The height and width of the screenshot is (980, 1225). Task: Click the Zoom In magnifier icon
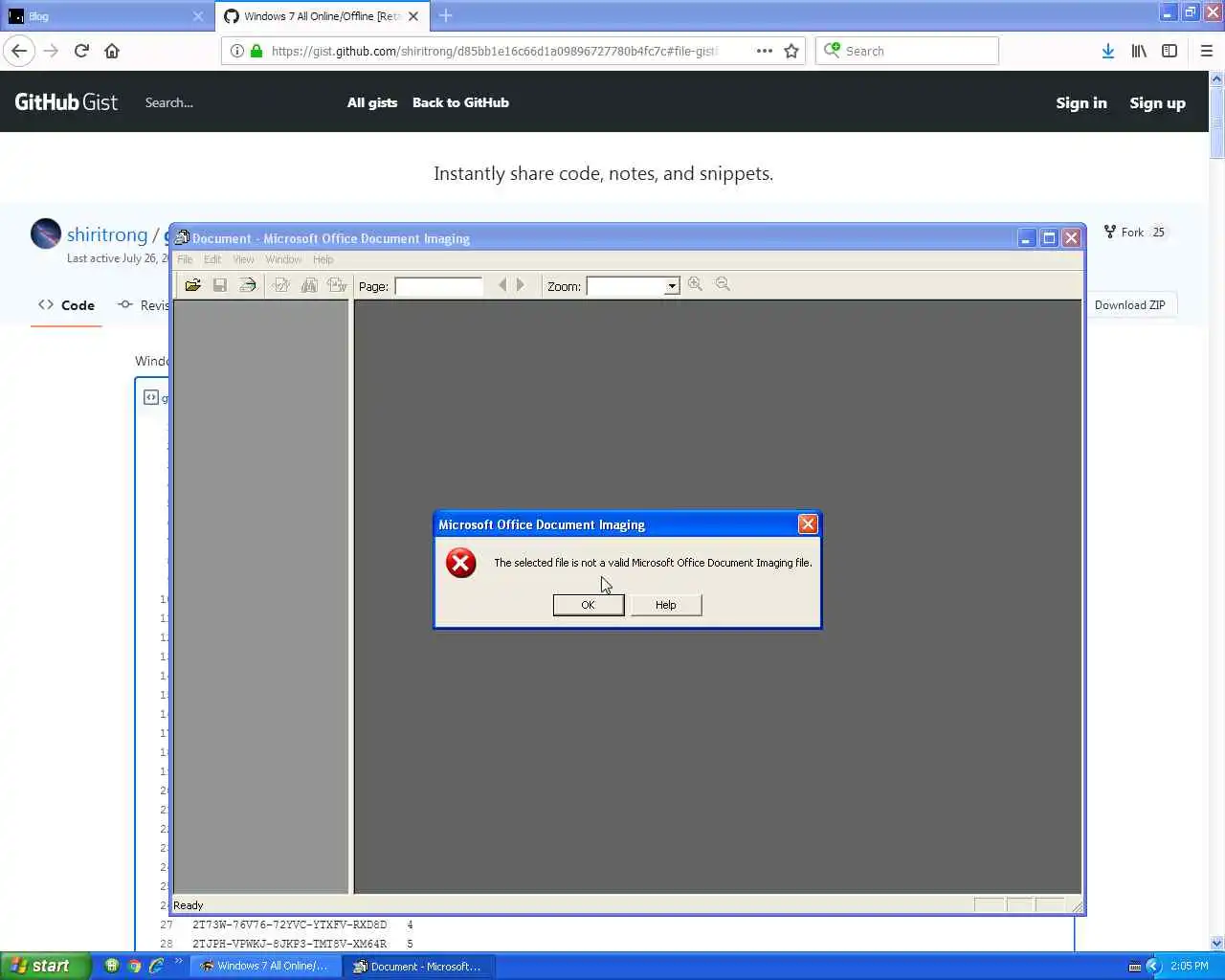696,284
